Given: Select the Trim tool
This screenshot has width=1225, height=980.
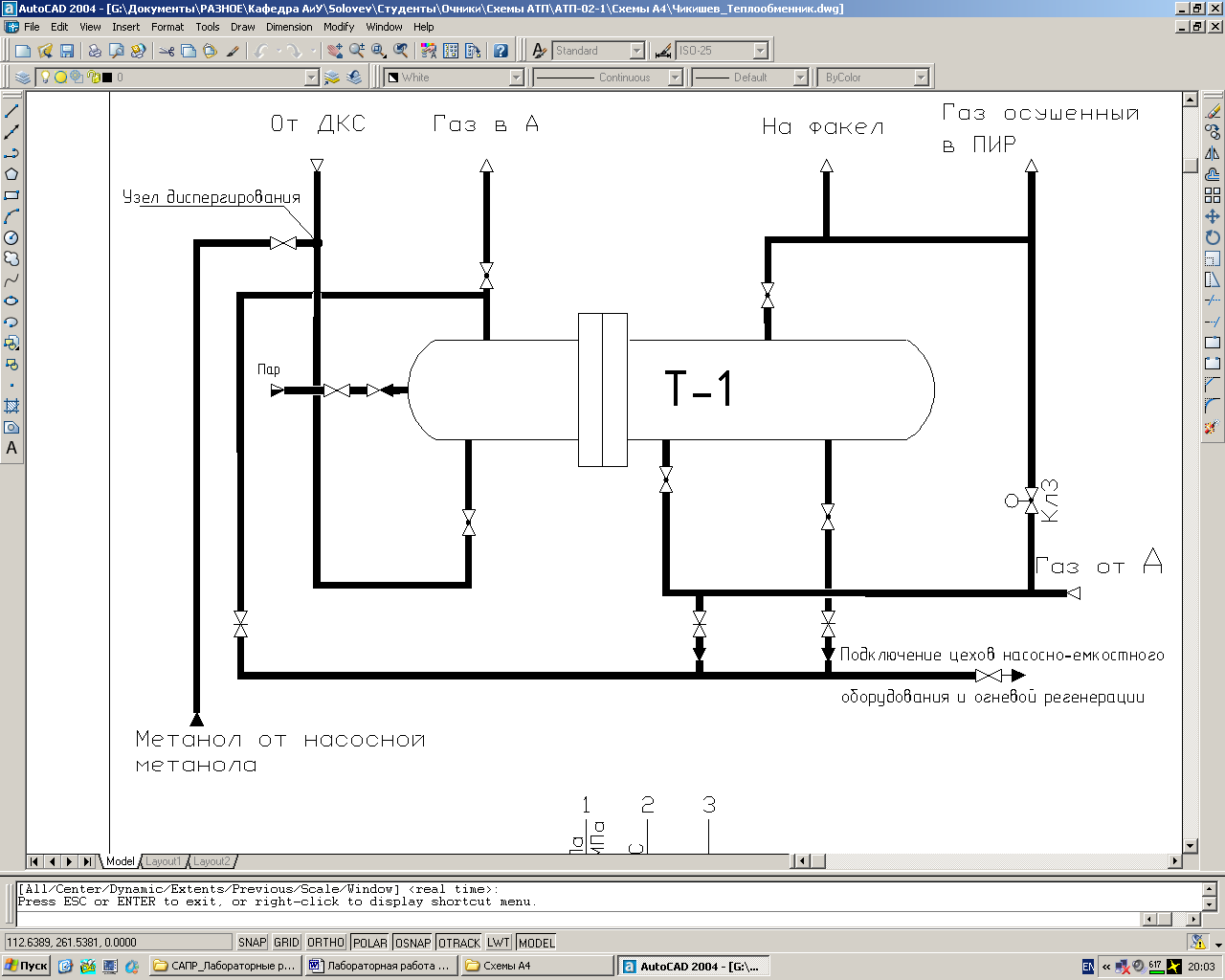Looking at the screenshot, I should (1213, 301).
